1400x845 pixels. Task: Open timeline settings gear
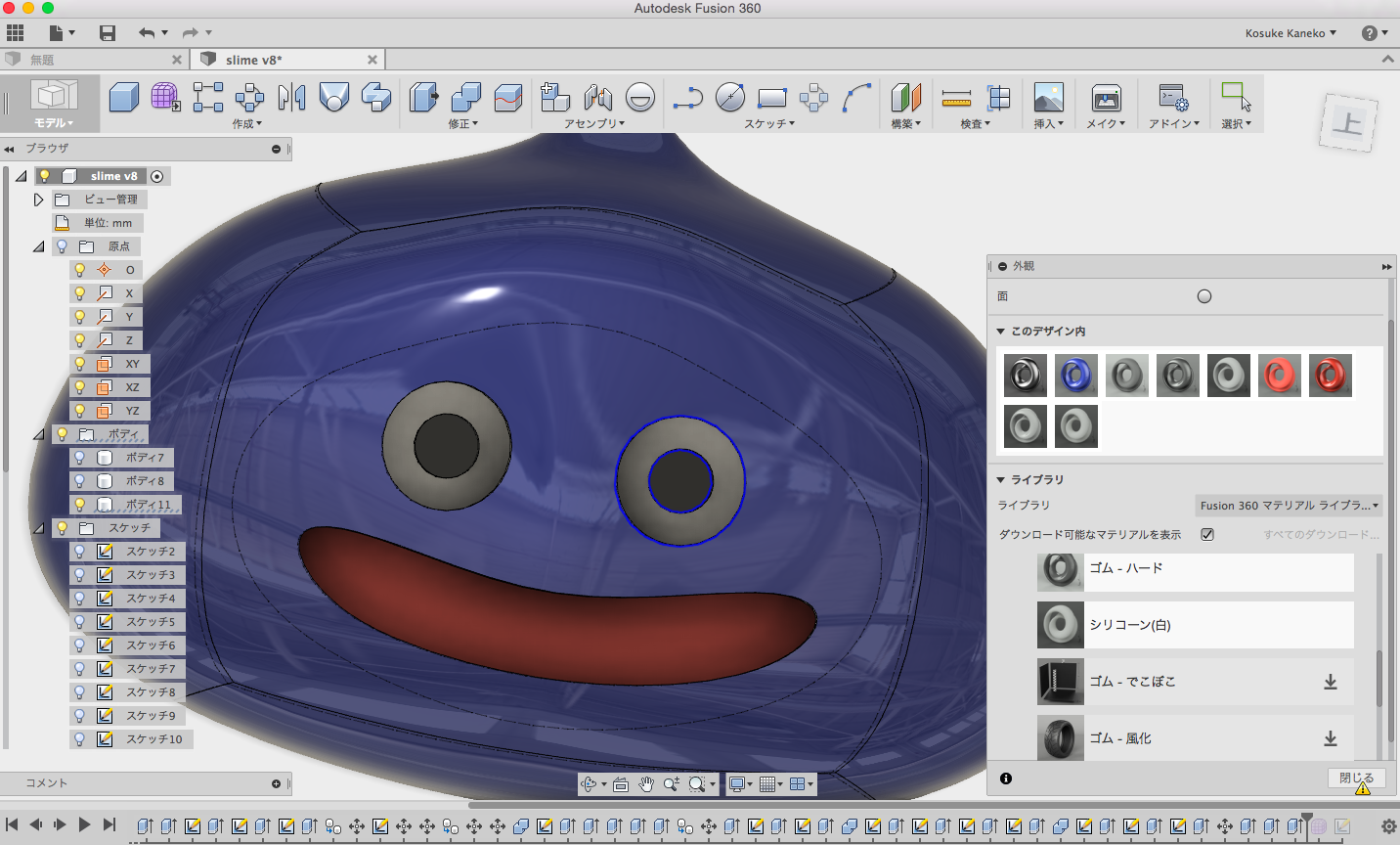1388,825
